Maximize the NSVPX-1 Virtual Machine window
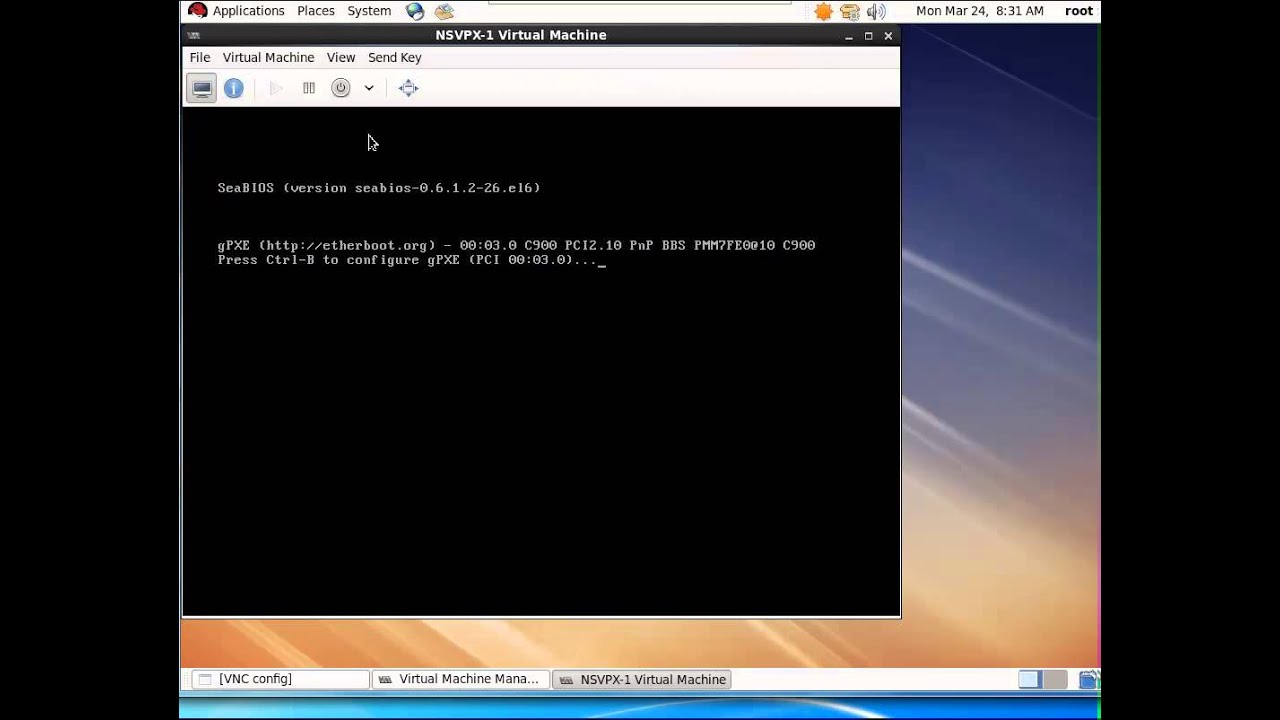Viewport: 1280px width, 720px height. (868, 36)
